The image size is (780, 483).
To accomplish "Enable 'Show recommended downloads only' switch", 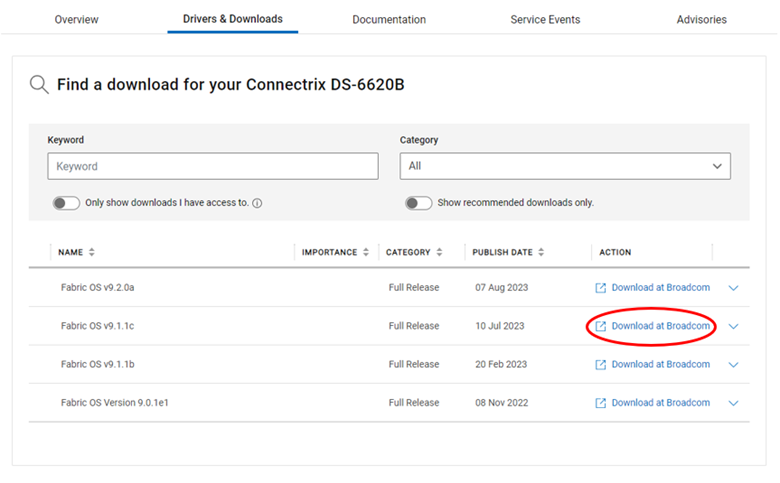I will 418,203.
